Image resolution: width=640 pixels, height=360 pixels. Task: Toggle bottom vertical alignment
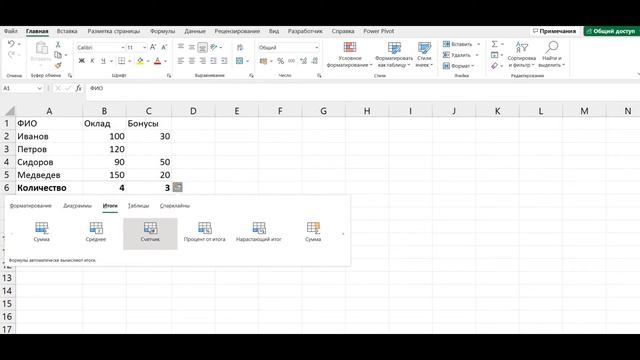(202, 47)
